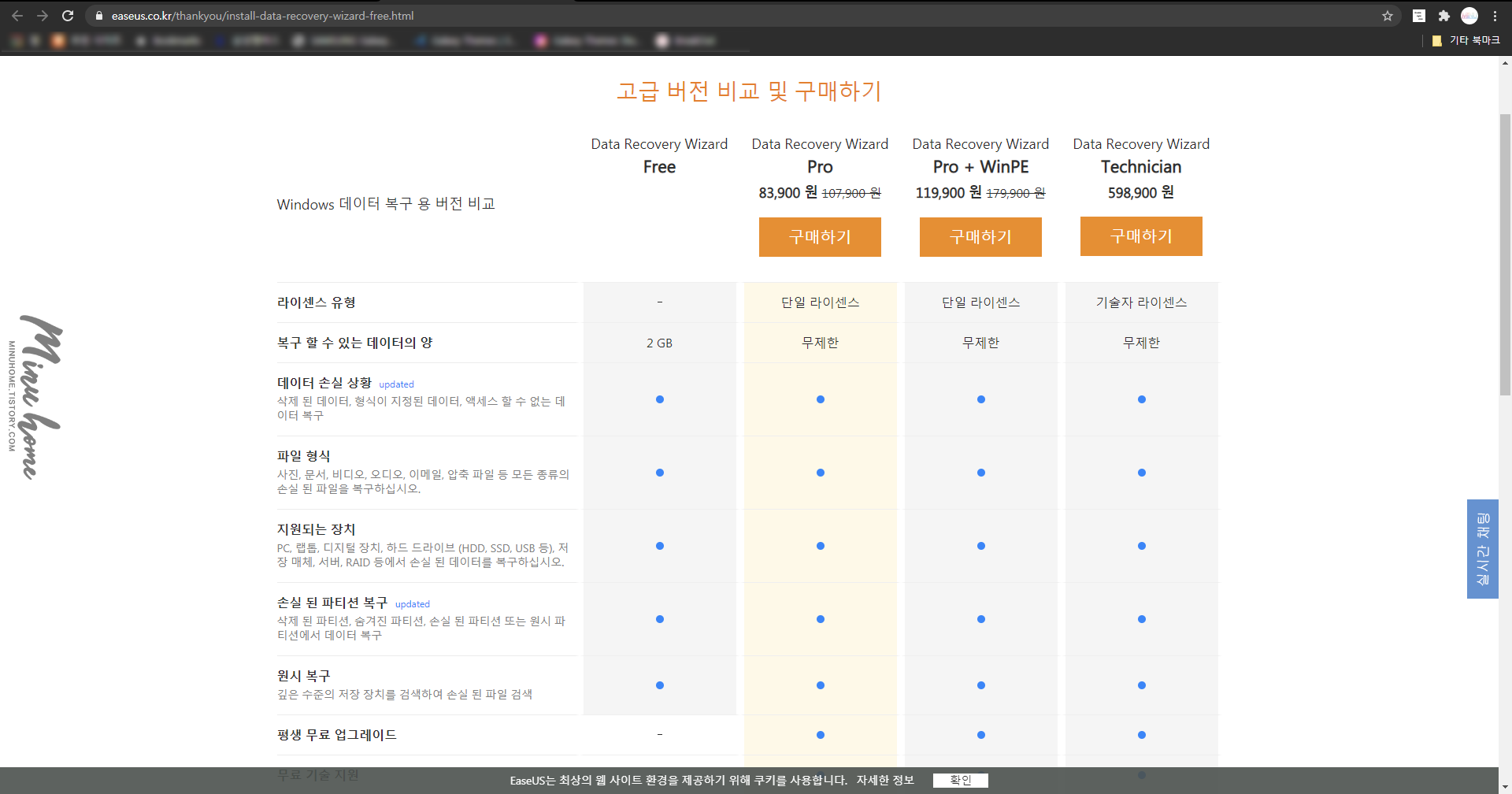The image size is (1512, 794).
Task: Click the Pro column 단일 라이센스 cell
Action: [820, 302]
